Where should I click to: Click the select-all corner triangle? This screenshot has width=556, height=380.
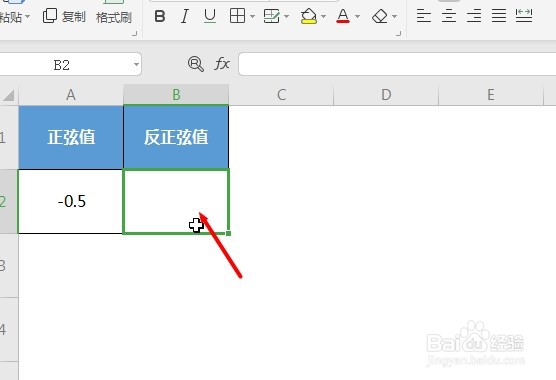pyautogui.click(x=9, y=95)
